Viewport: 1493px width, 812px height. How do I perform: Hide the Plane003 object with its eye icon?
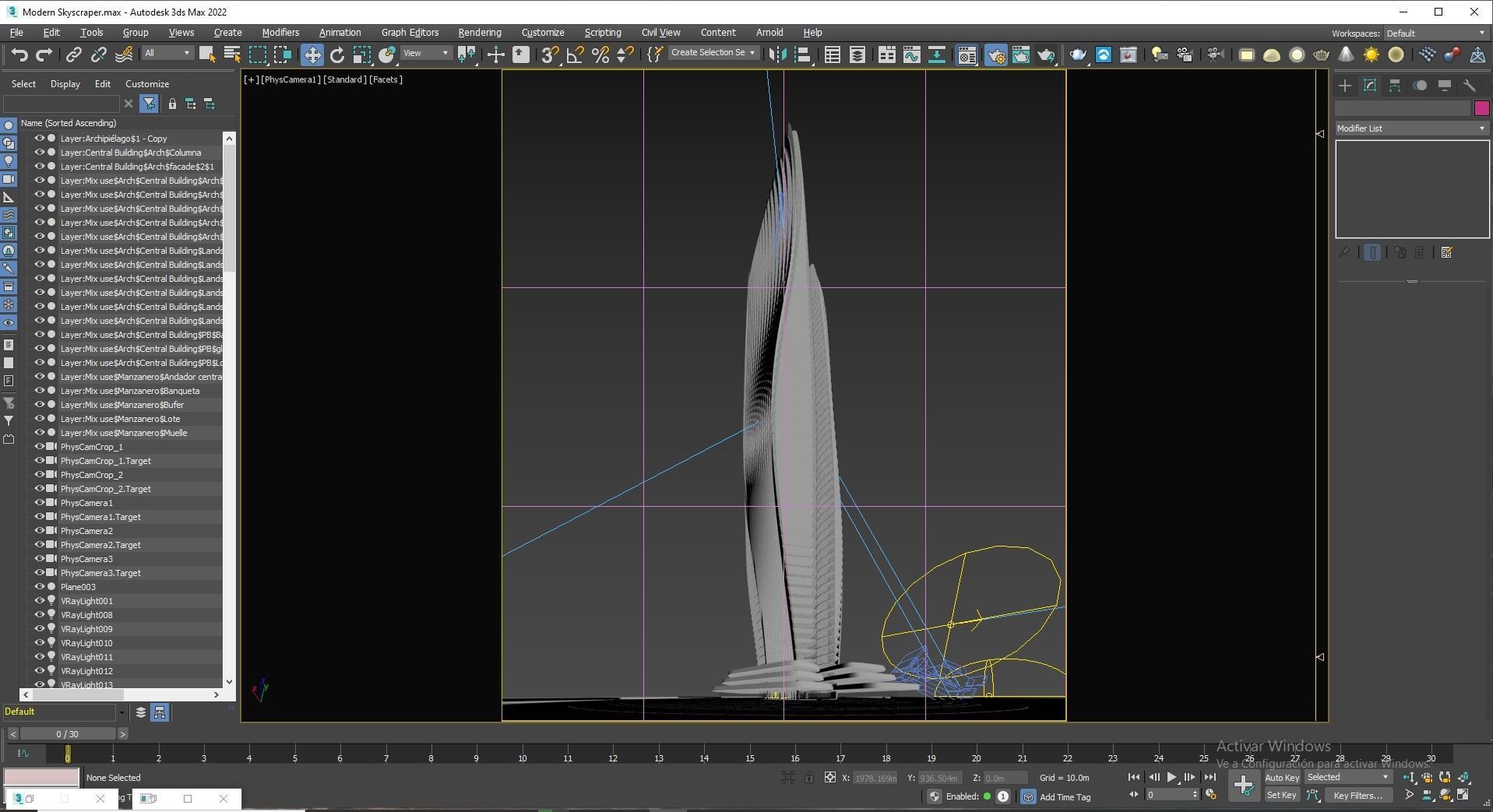[x=39, y=587]
